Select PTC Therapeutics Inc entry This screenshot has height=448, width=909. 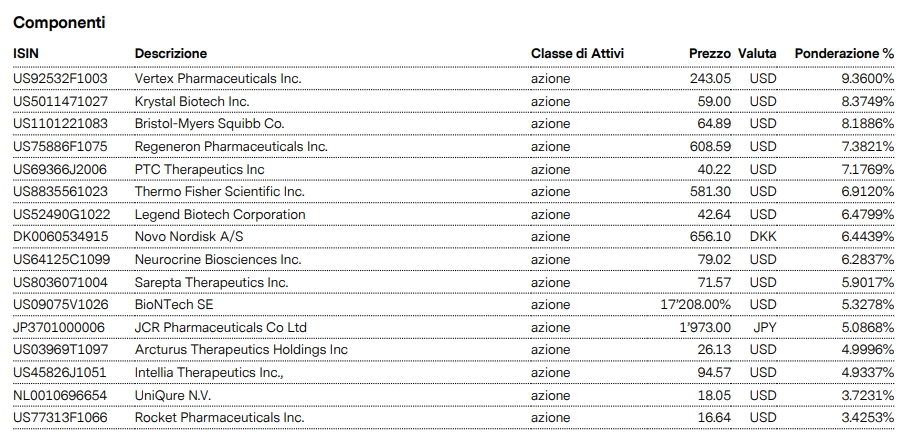(199, 169)
